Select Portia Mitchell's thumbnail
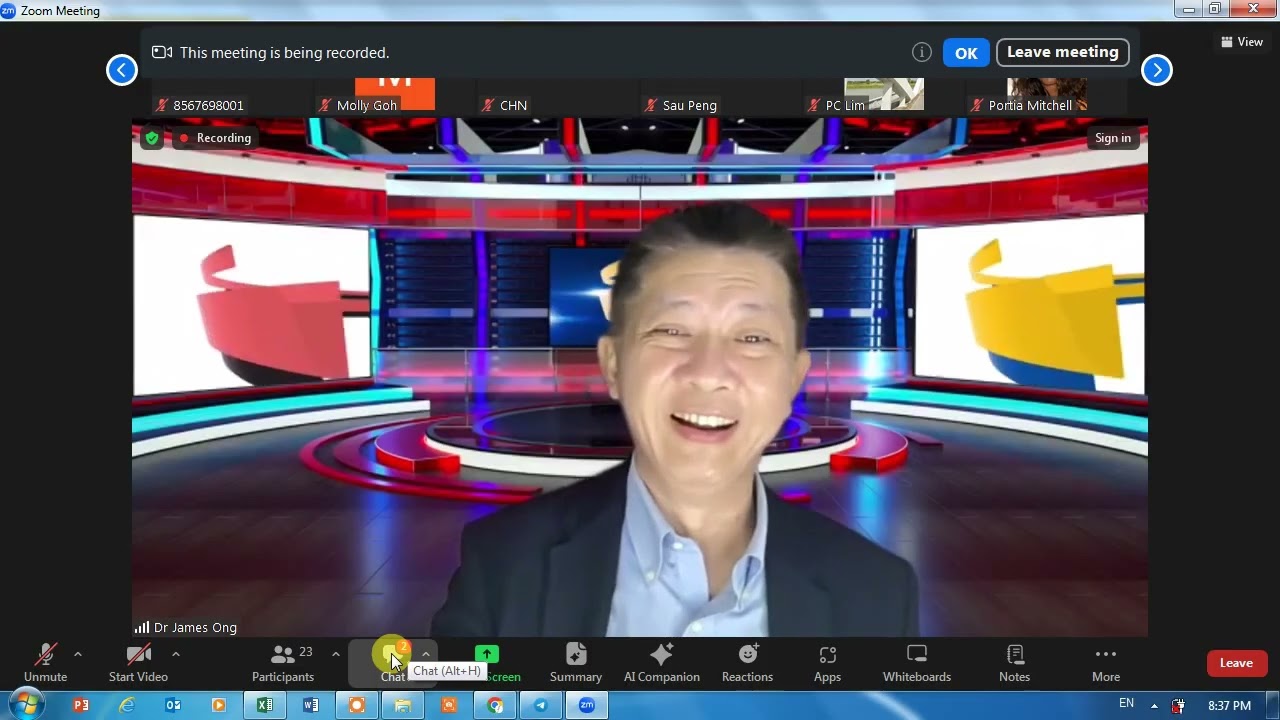1280x720 pixels. coord(1047,96)
